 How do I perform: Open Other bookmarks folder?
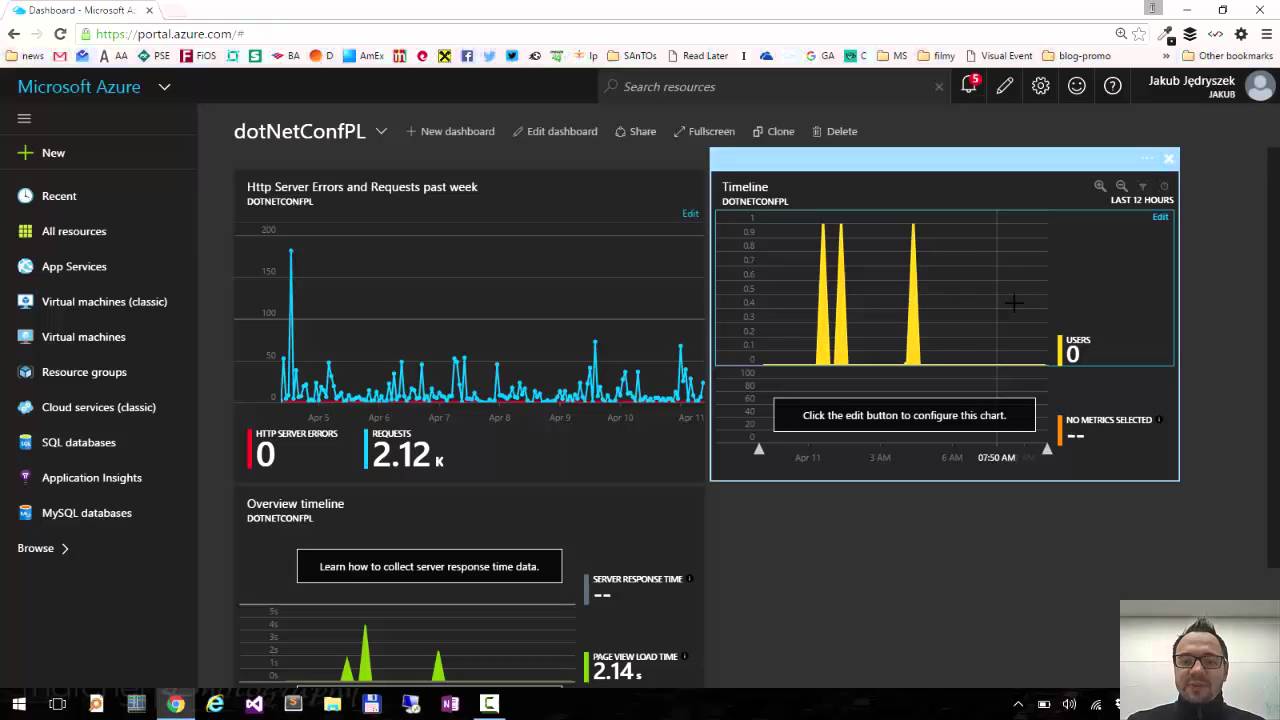pos(1227,56)
